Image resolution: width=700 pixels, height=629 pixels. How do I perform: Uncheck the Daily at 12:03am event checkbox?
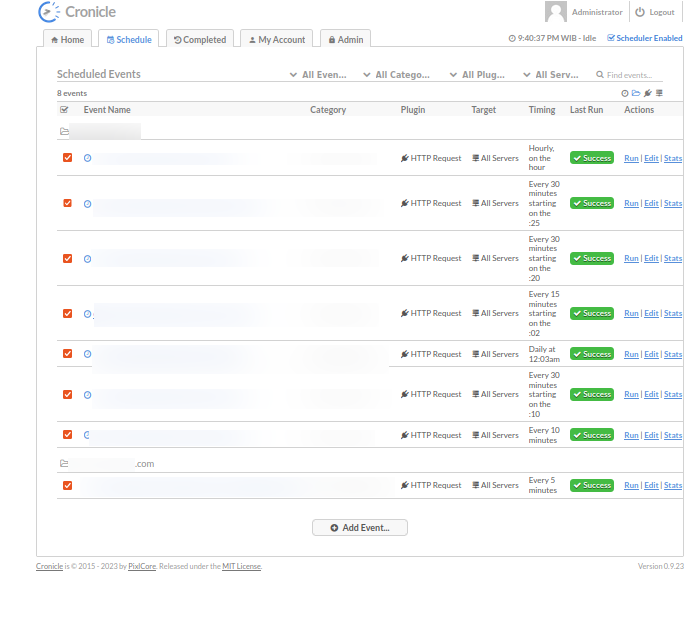(67, 354)
